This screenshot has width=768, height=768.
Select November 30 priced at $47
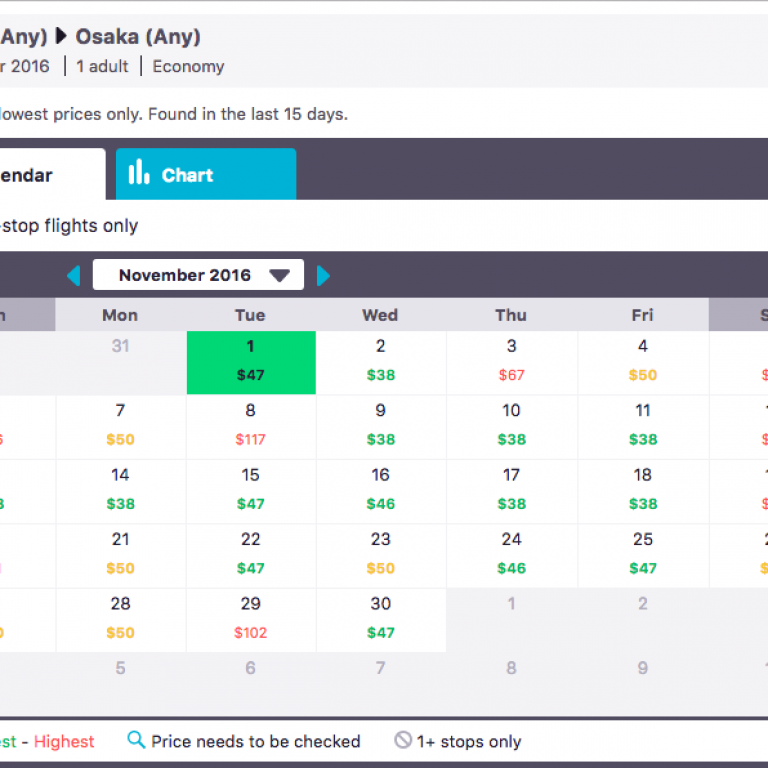pyautogui.click(x=380, y=619)
